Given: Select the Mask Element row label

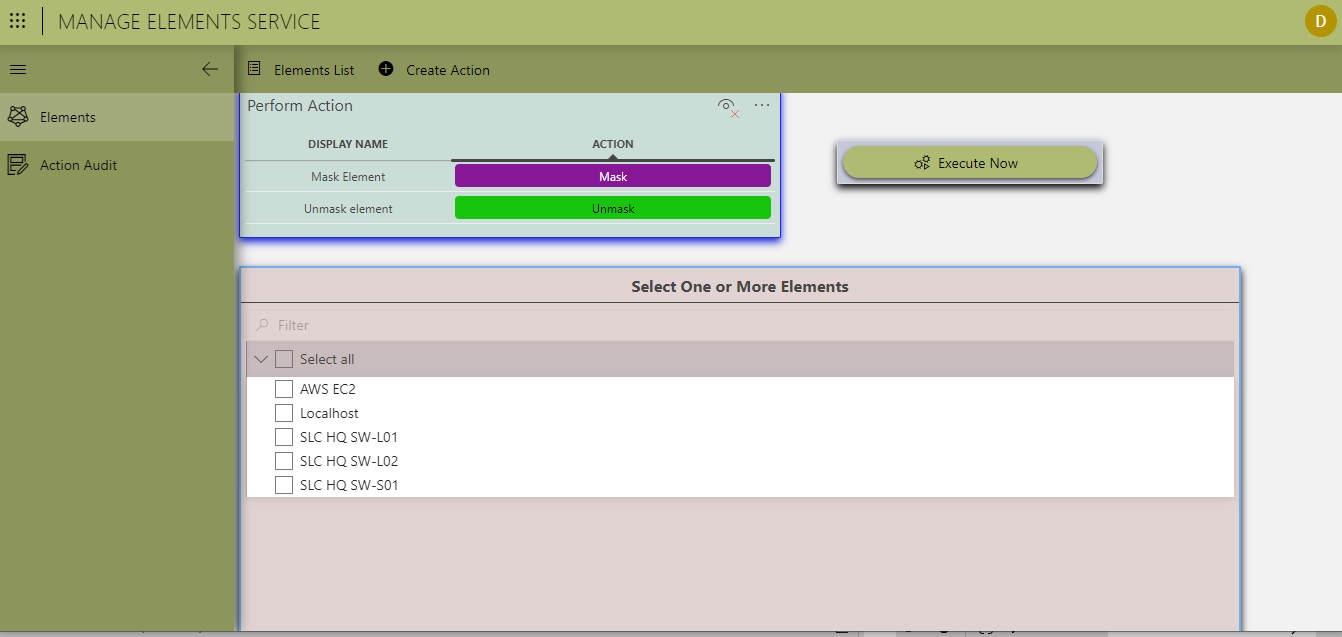Looking at the screenshot, I should (348, 177).
